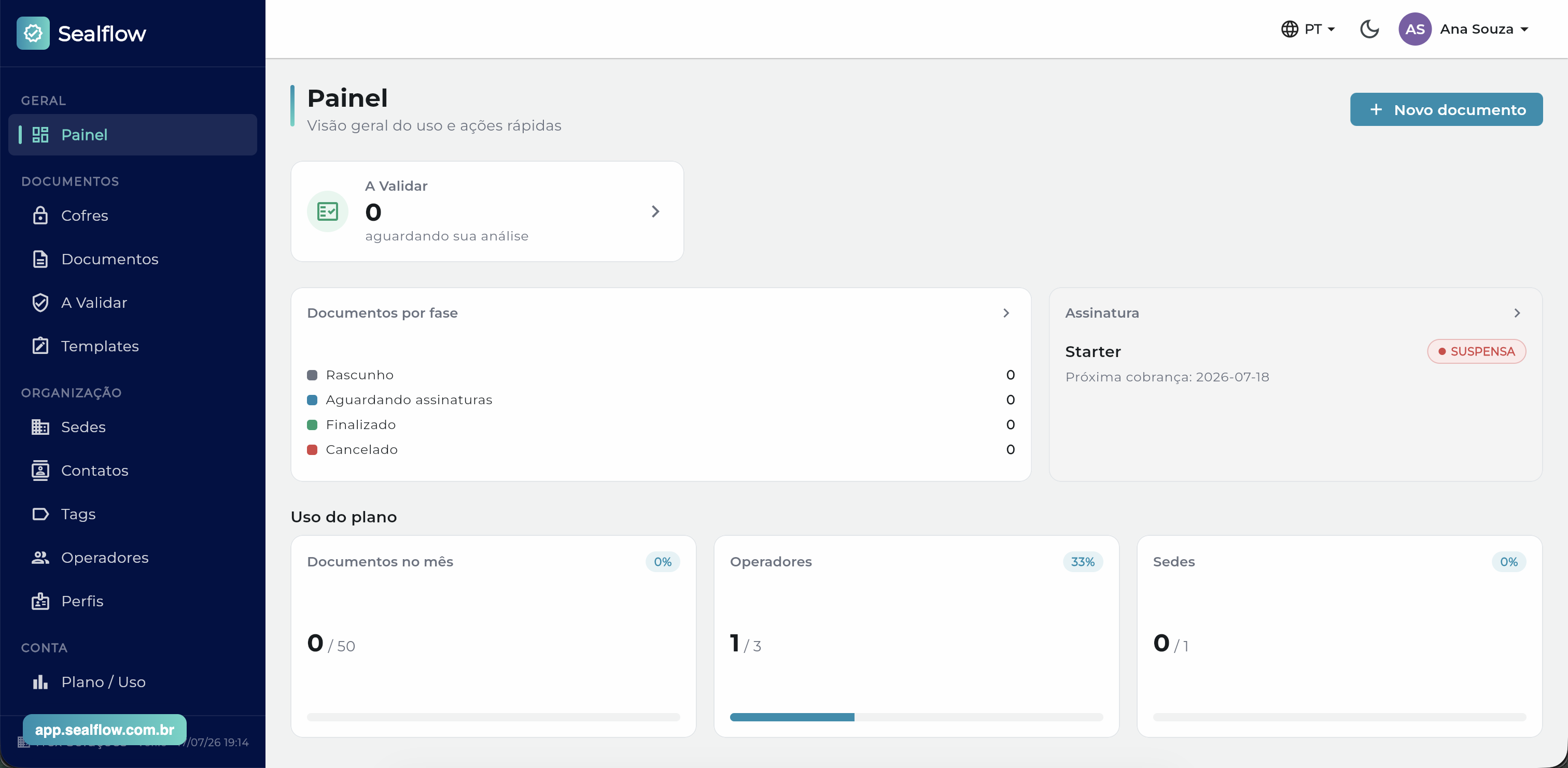Click the Perfis badge icon

pos(40,601)
